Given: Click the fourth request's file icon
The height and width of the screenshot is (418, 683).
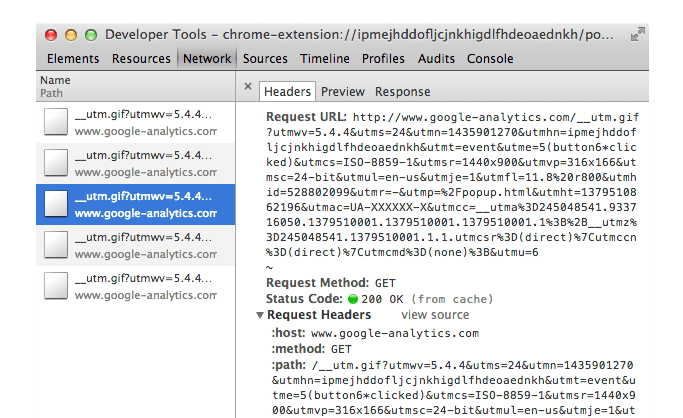Looking at the screenshot, I should coord(57,245).
